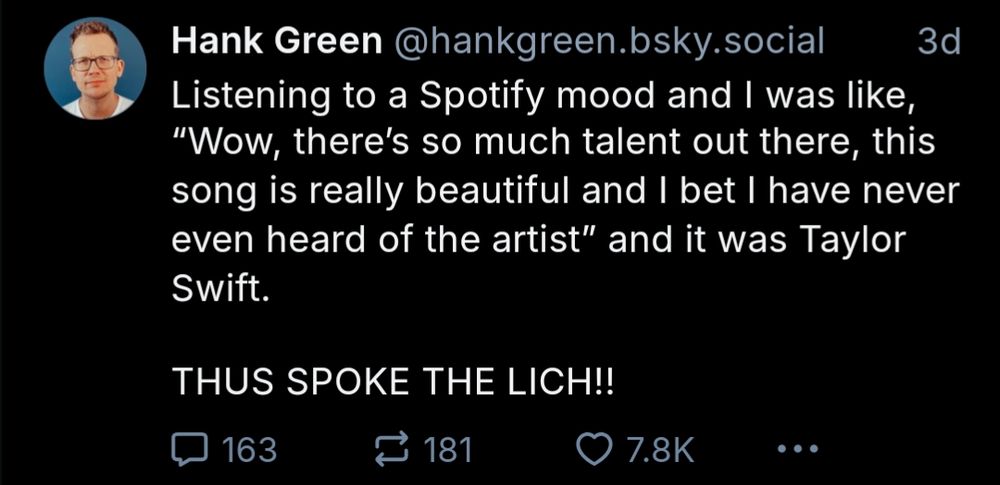Like the post with the heart icon
1000x485 pixels.
pos(597,449)
